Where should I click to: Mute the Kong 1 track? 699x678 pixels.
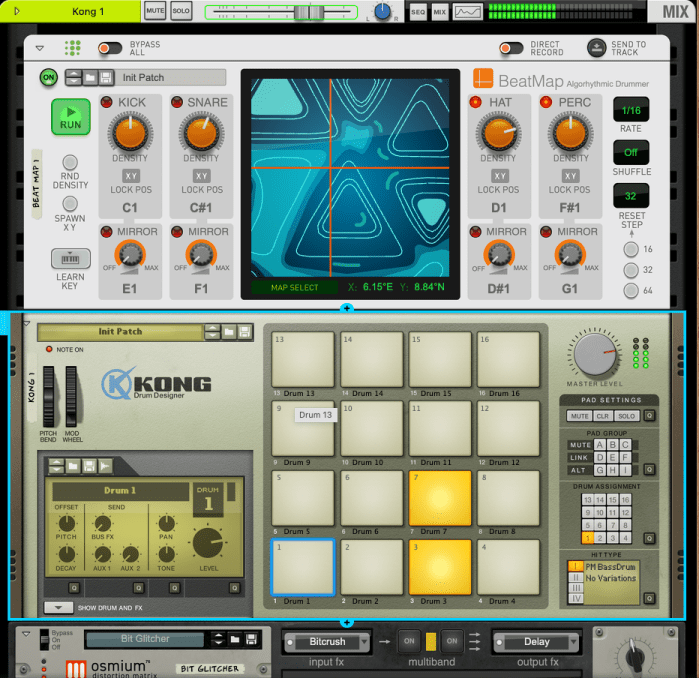tap(155, 11)
